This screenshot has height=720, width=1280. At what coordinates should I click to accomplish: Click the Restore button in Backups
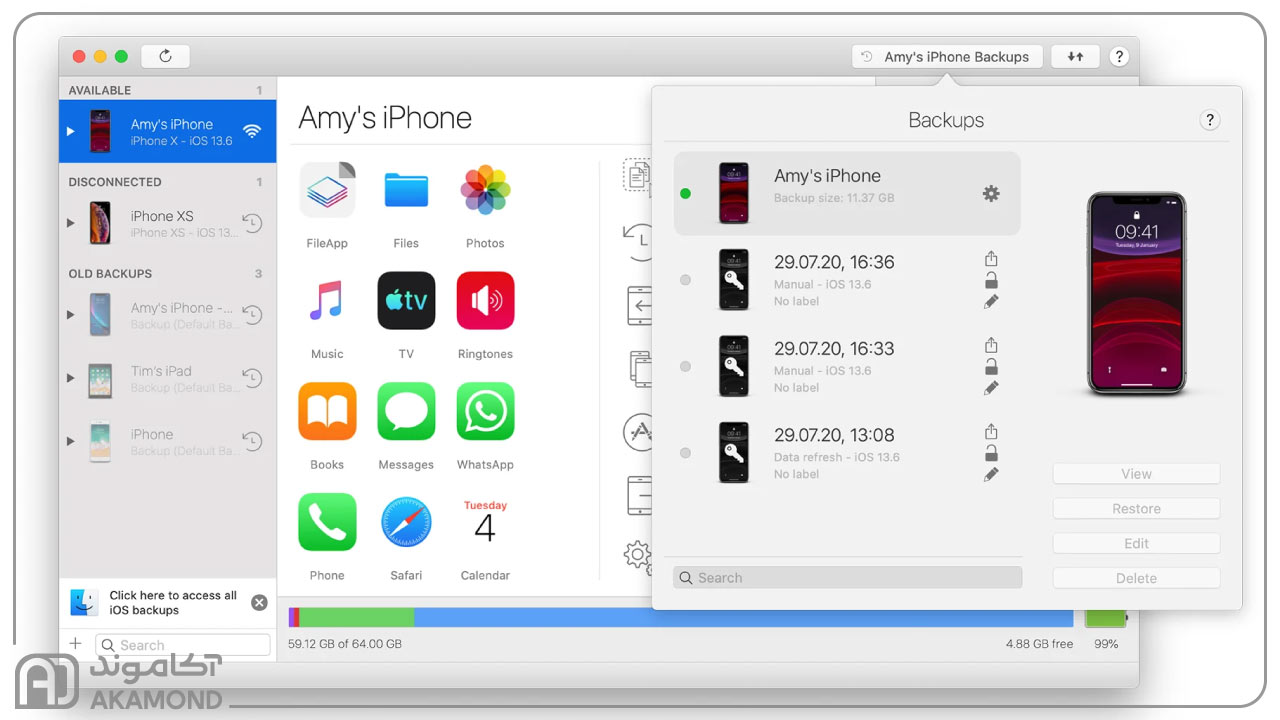click(1136, 509)
